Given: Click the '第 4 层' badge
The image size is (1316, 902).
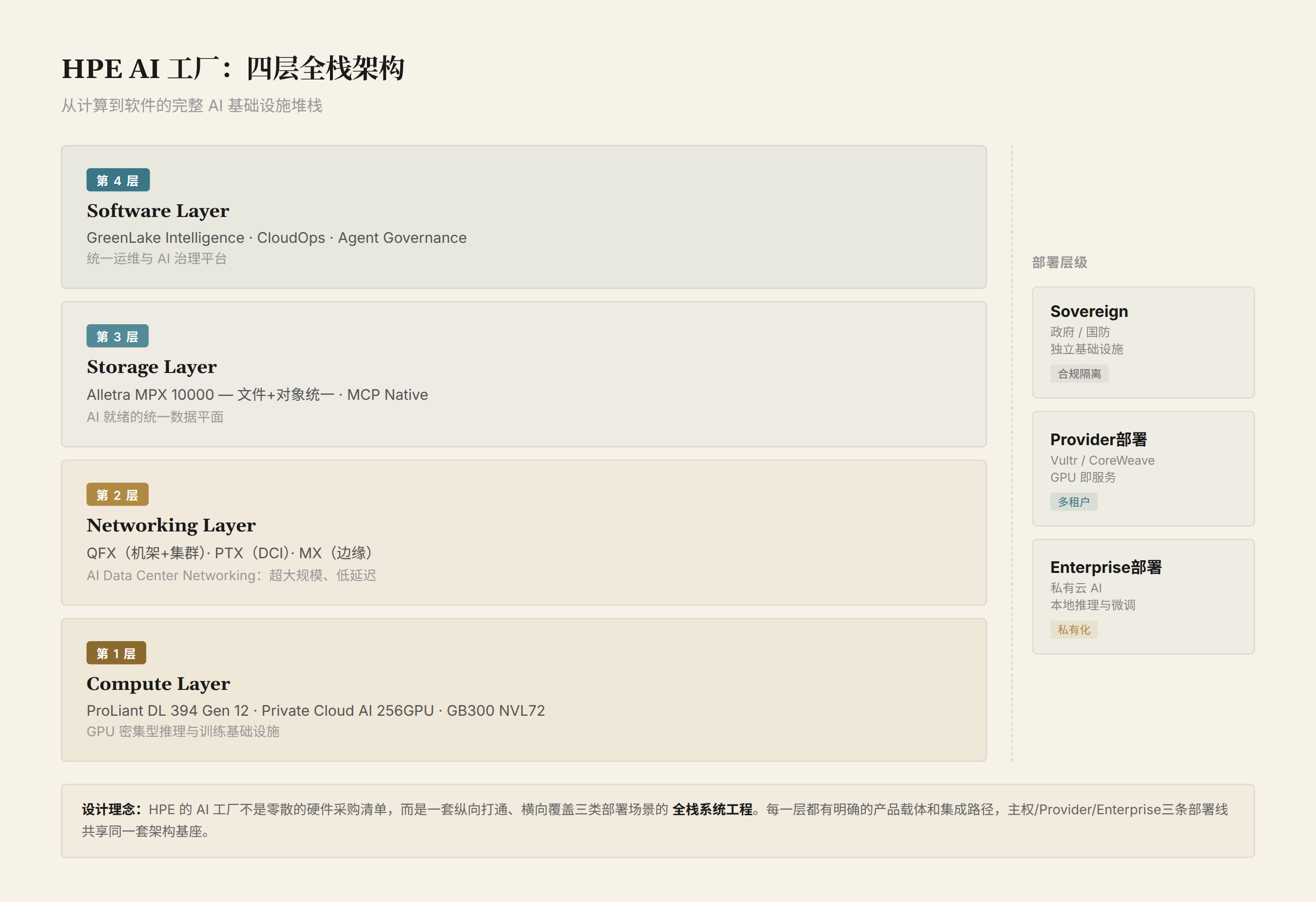Looking at the screenshot, I should pyautogui.click(x=118, y=180).
